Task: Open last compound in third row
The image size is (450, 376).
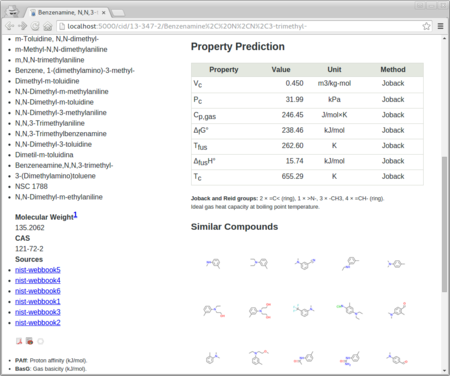Action: click(x=397, y=358)
